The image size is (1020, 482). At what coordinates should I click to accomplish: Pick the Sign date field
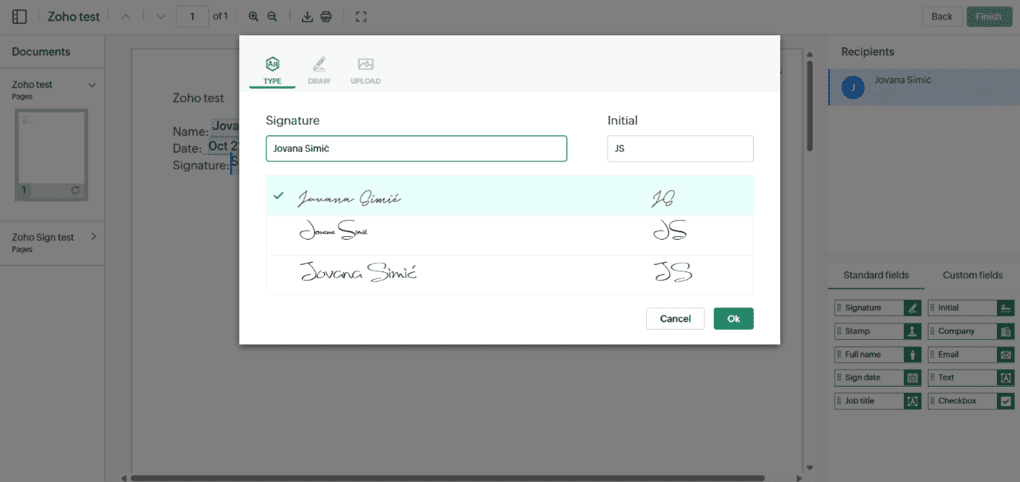click(x=878, y=377)
